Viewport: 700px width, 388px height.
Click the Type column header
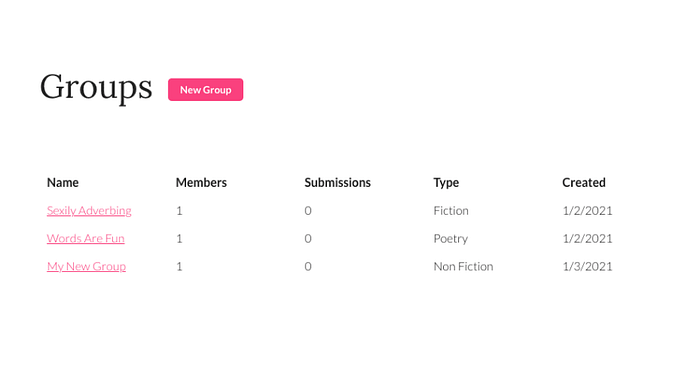coord(446,183)
